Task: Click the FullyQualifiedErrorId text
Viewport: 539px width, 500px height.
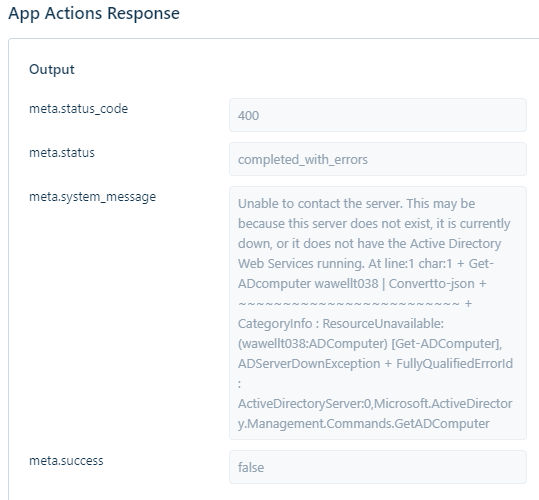Action: [x=454, y=364]
